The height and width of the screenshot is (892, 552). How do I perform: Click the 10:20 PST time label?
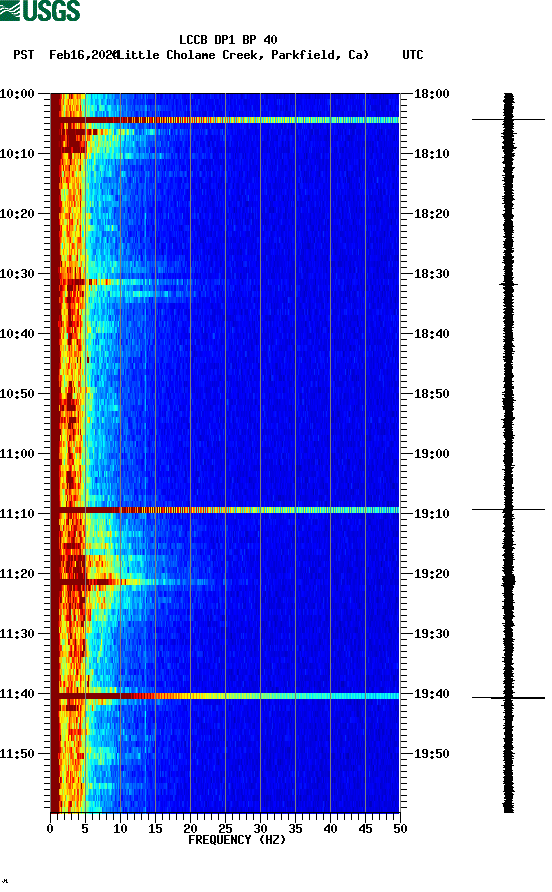tap(17, 214)
